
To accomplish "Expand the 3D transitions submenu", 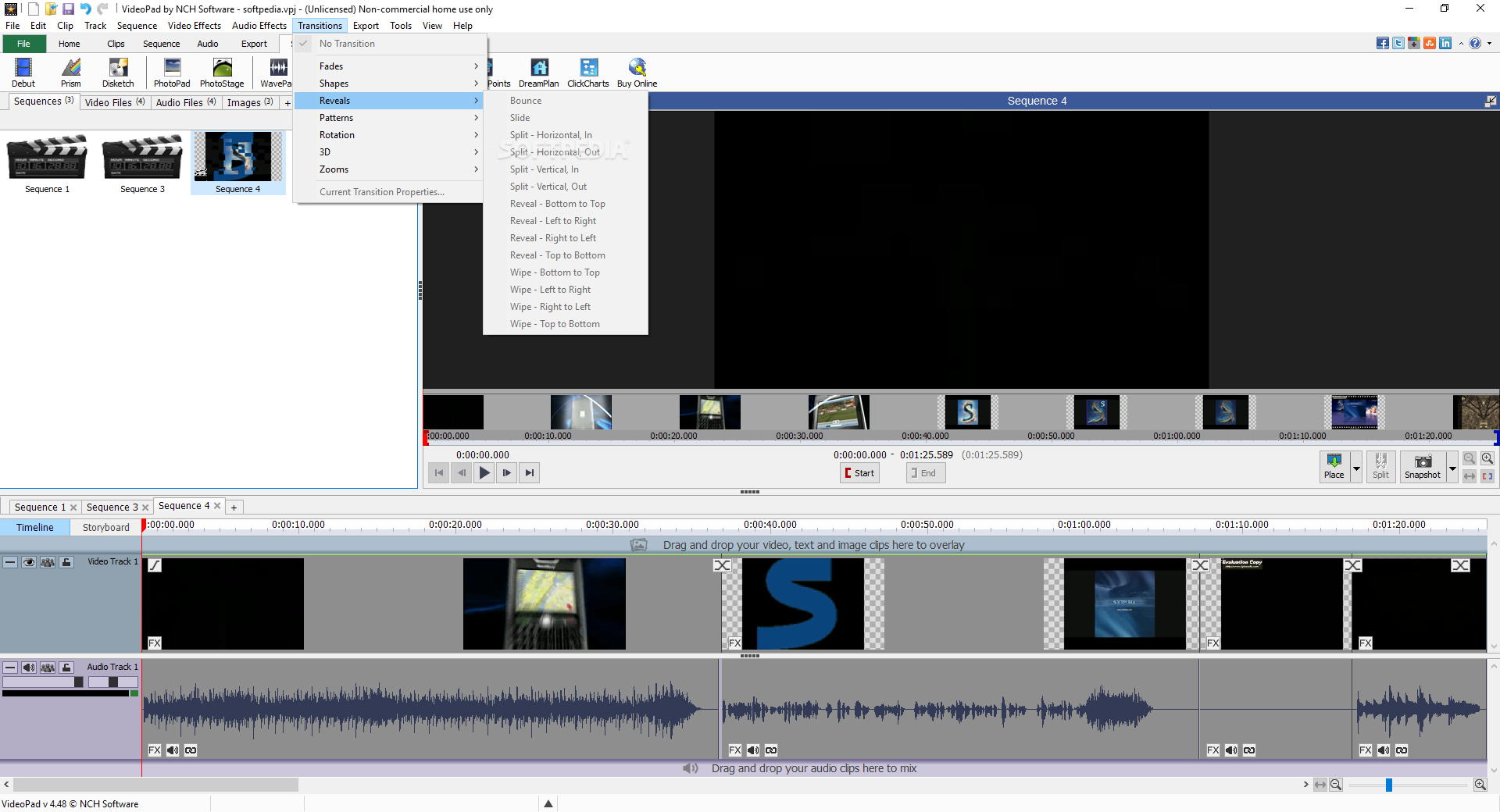I will tap(389, 152).
